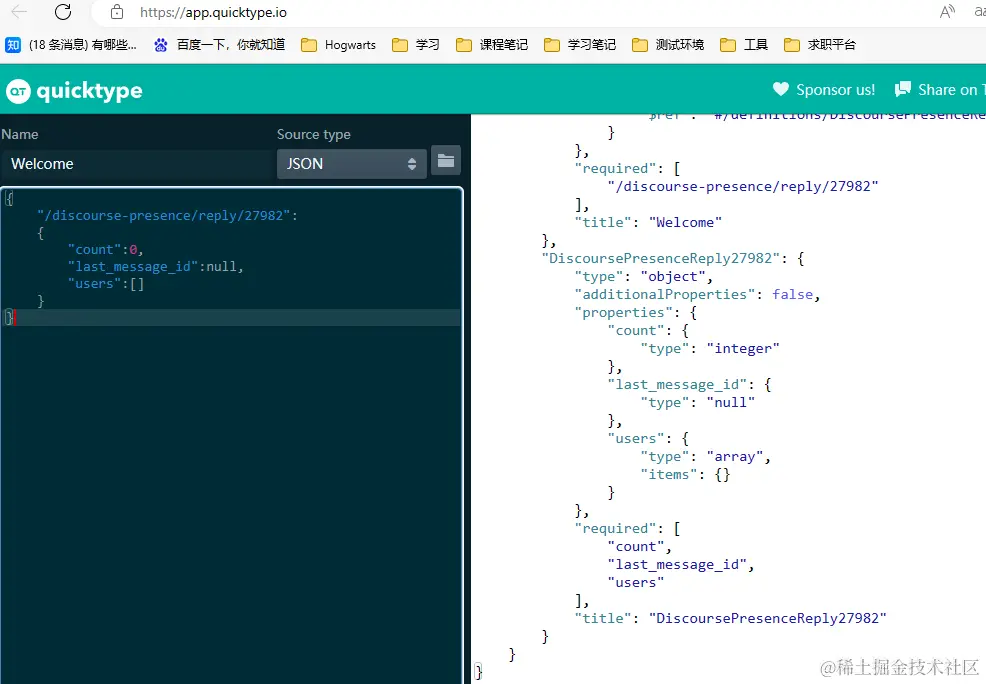Click "items": {} in output
986x684 pixels.
coord(685,475)
